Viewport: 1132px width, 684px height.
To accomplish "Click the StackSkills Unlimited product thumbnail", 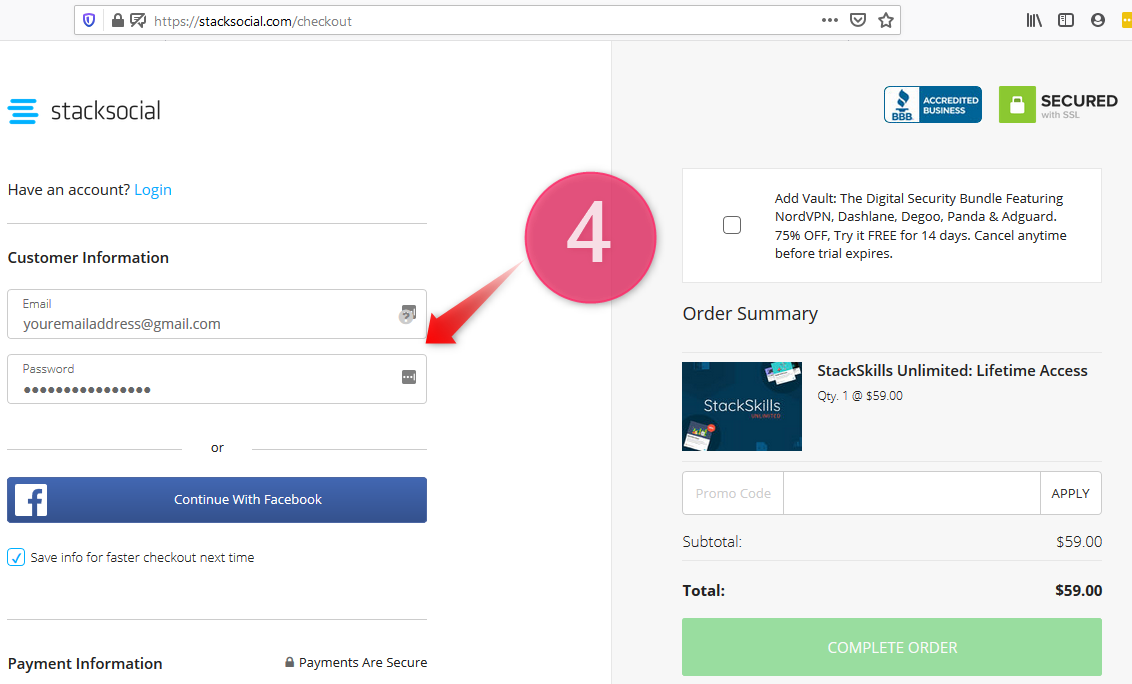I will pos(742,406).
